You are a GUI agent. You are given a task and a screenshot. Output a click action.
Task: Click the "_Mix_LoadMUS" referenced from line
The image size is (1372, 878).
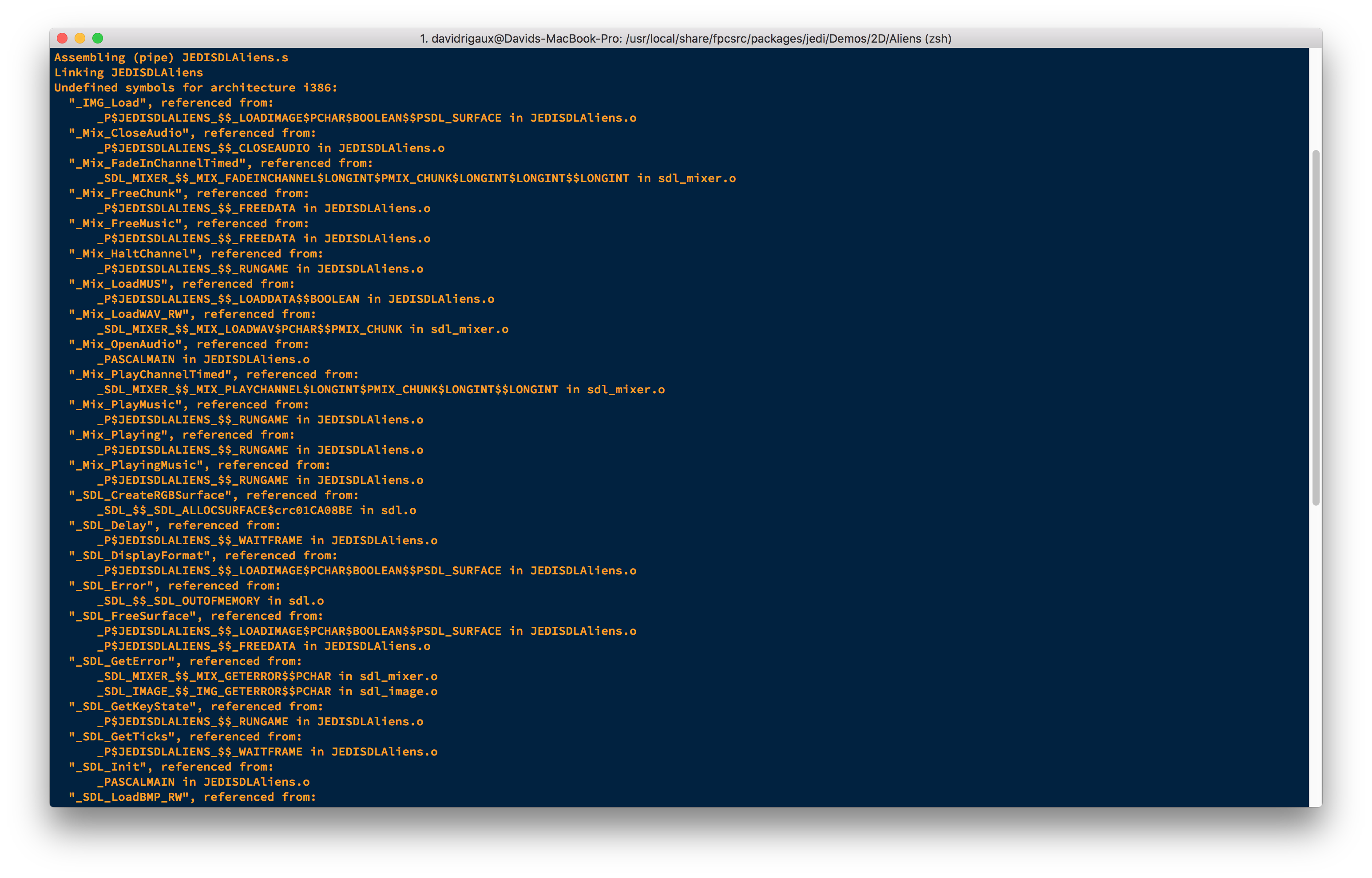[181, 284]
